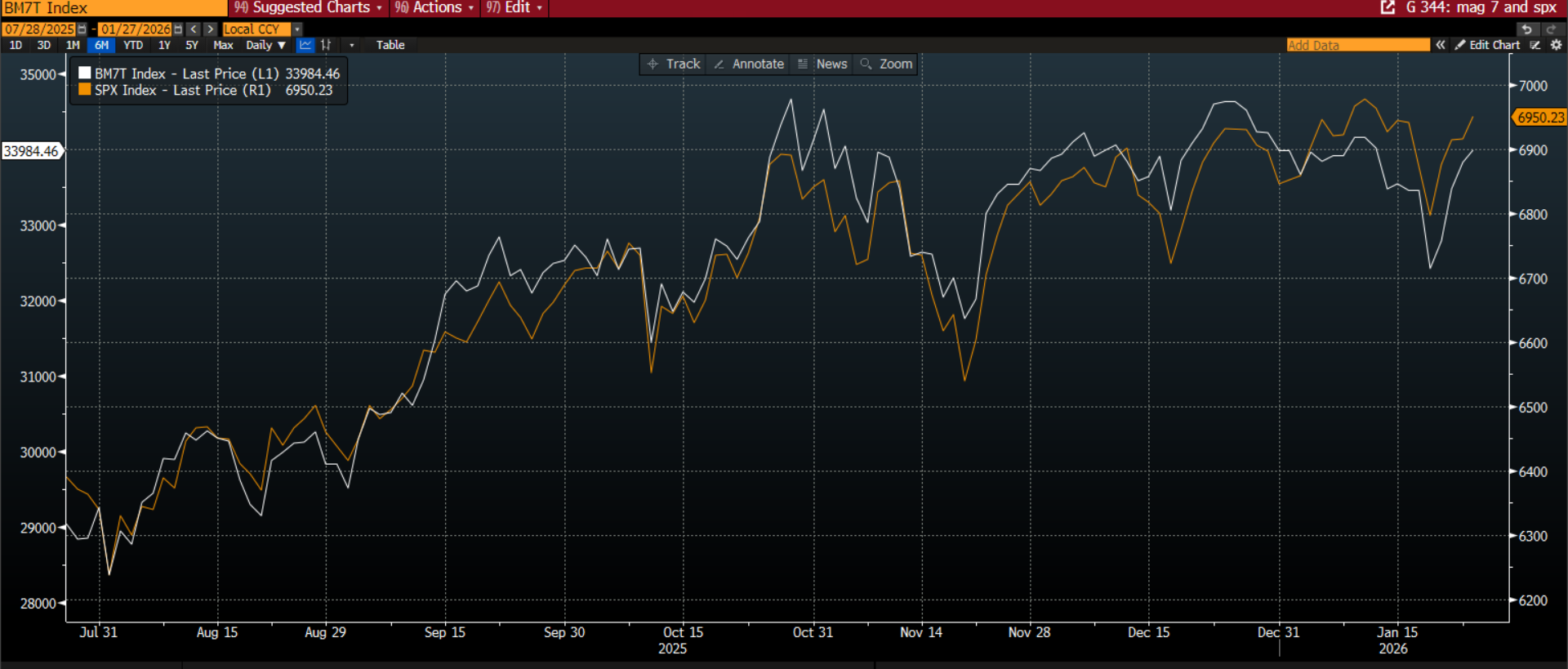Open the start date calendar picker
This screenshot has height=669, width=1568.
coord(82,29)
